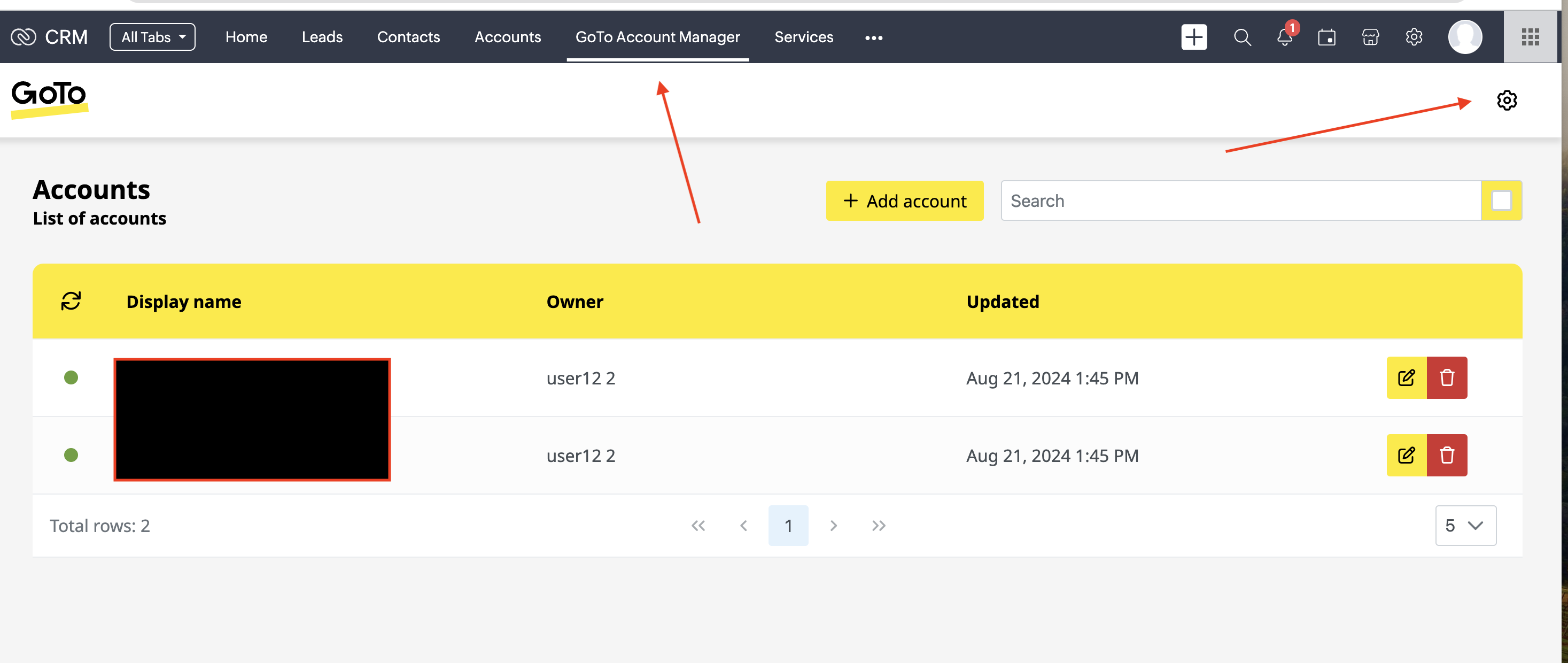Focus the Search input field
This screenshot has height=663, width=1568.
tap(1240, 201)
